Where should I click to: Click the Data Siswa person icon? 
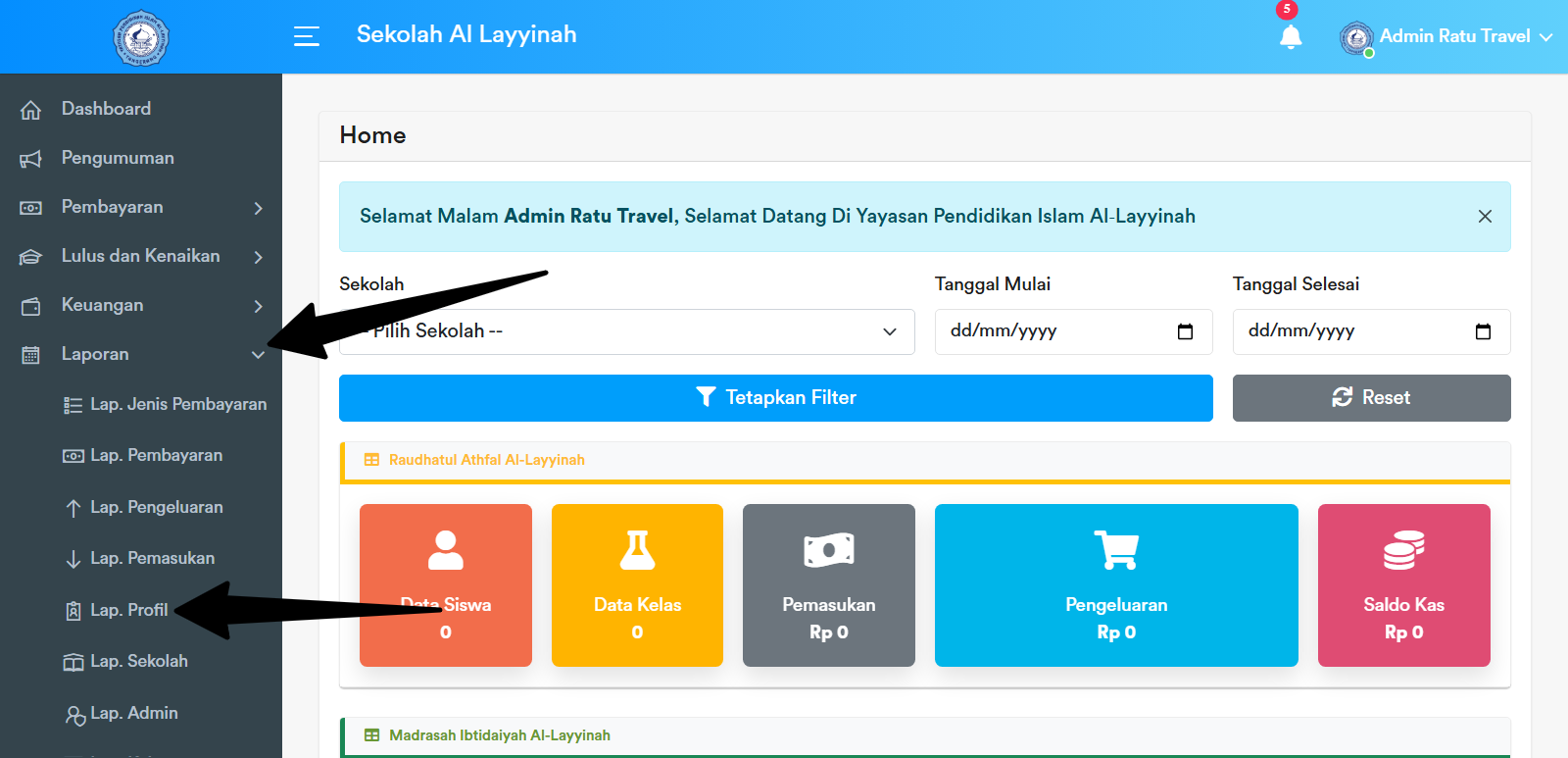[x=446, y=550]
